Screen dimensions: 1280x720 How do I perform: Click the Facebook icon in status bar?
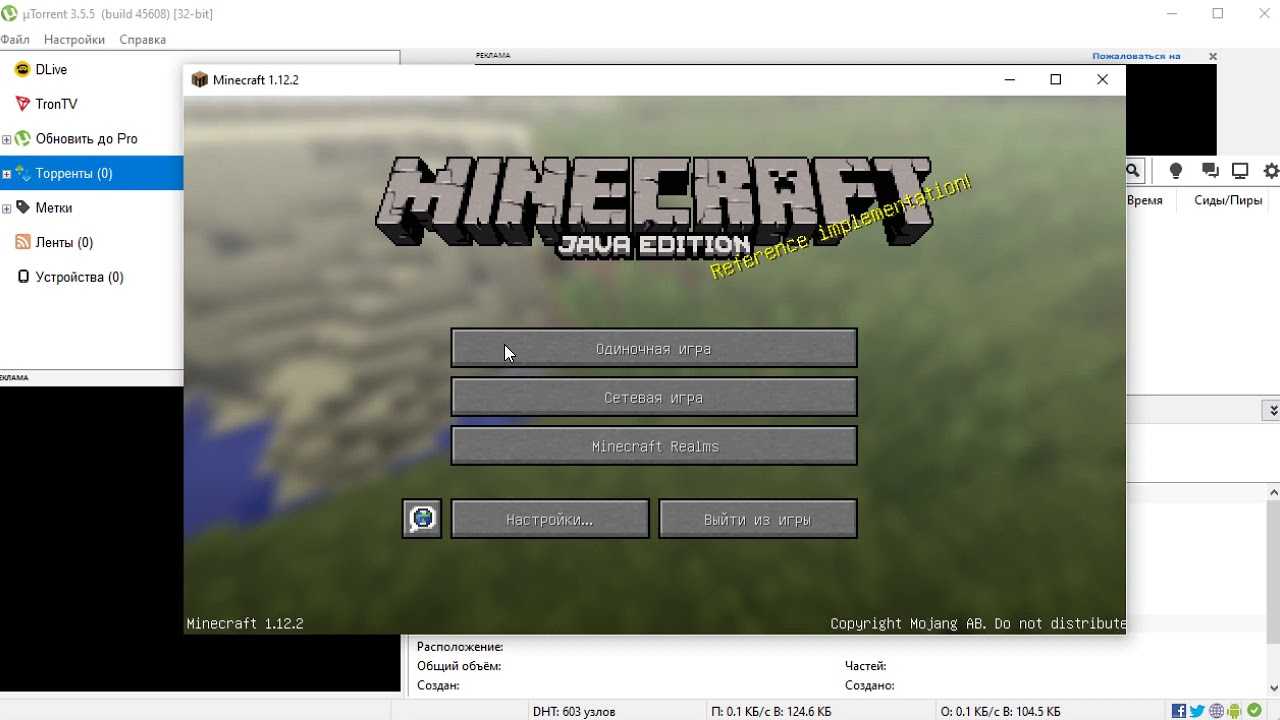coord(1179,711)
